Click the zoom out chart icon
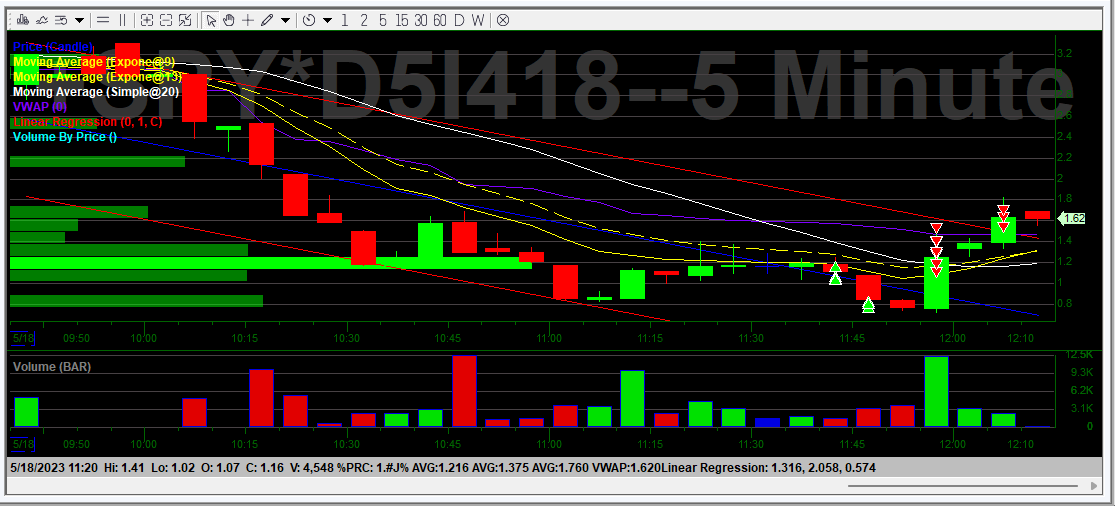Viewport: 1115px width, 506px height. tap(166, 20)
